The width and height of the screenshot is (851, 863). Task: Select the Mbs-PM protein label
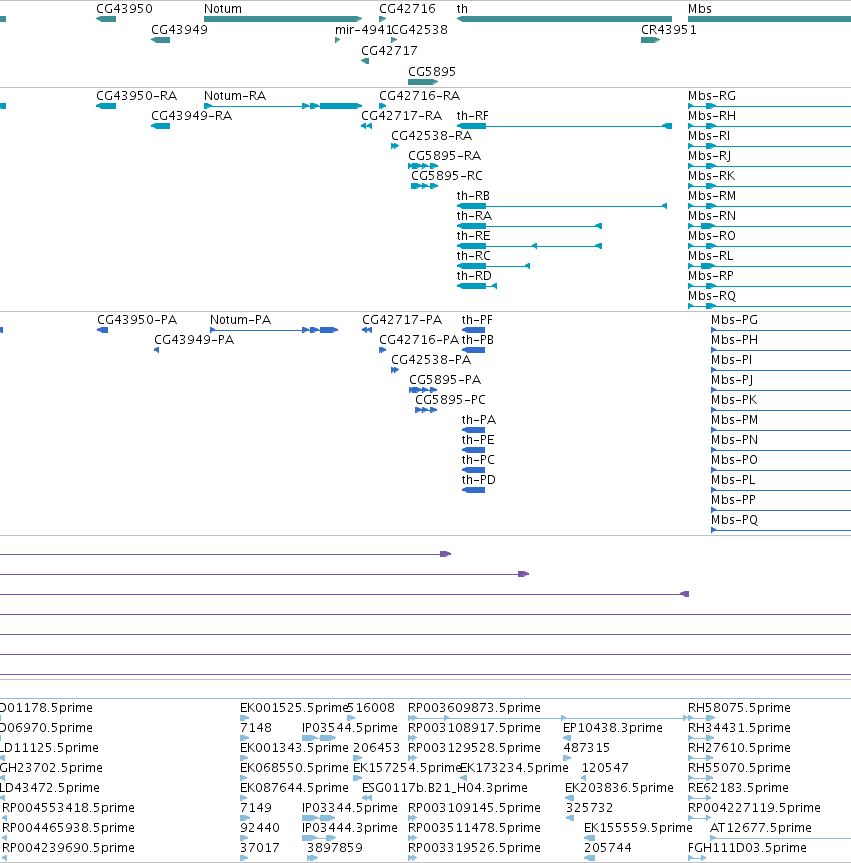pos(734,420)
